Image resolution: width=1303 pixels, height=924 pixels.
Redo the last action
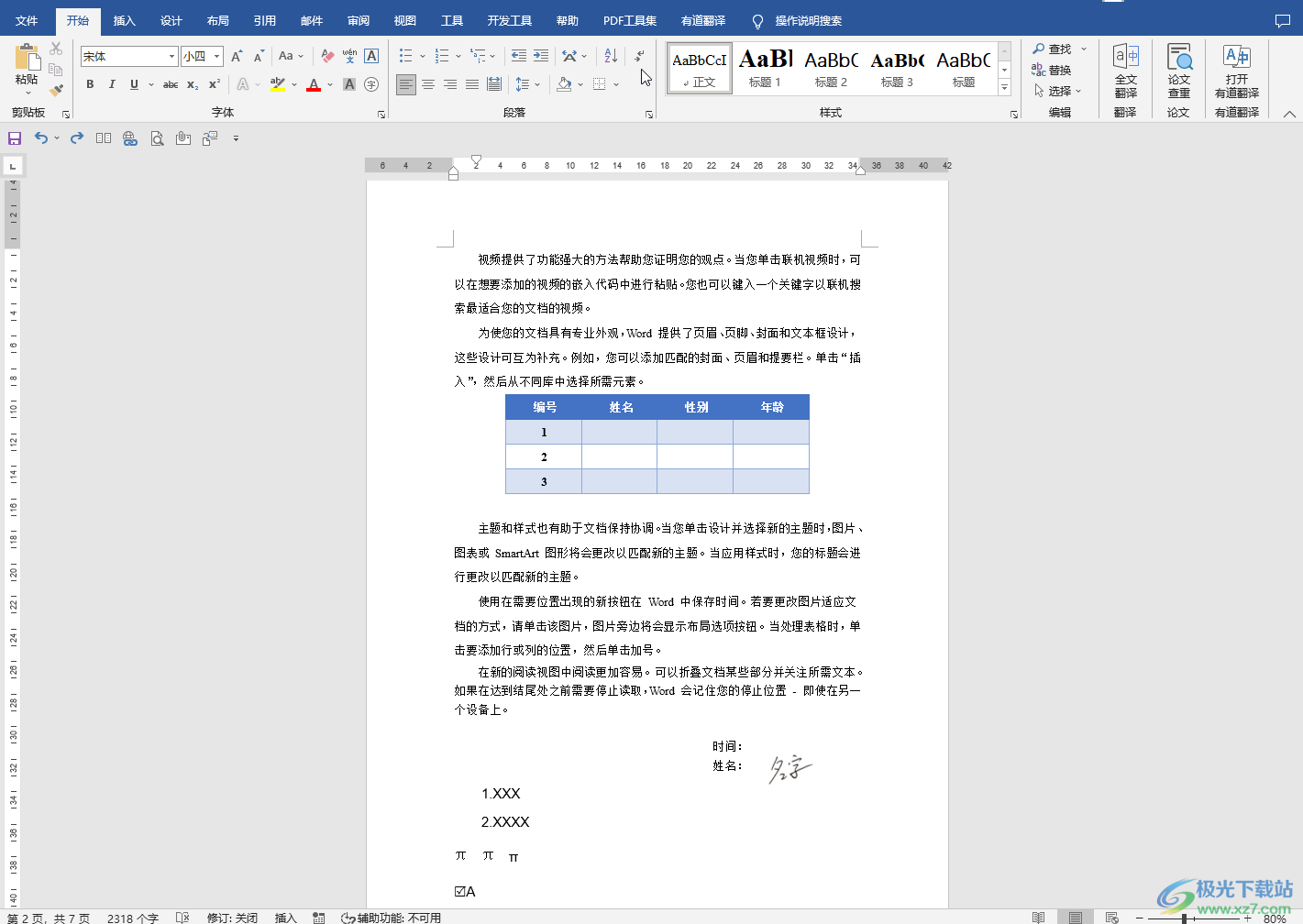[77, 138]
